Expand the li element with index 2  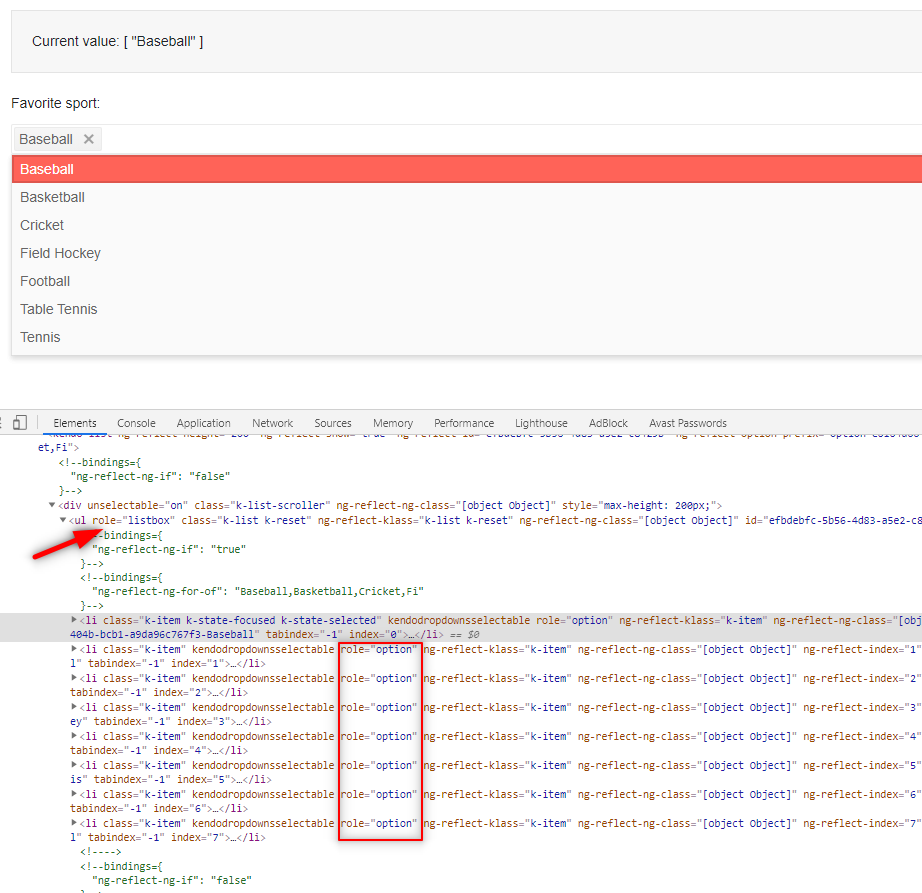(74, 677)
